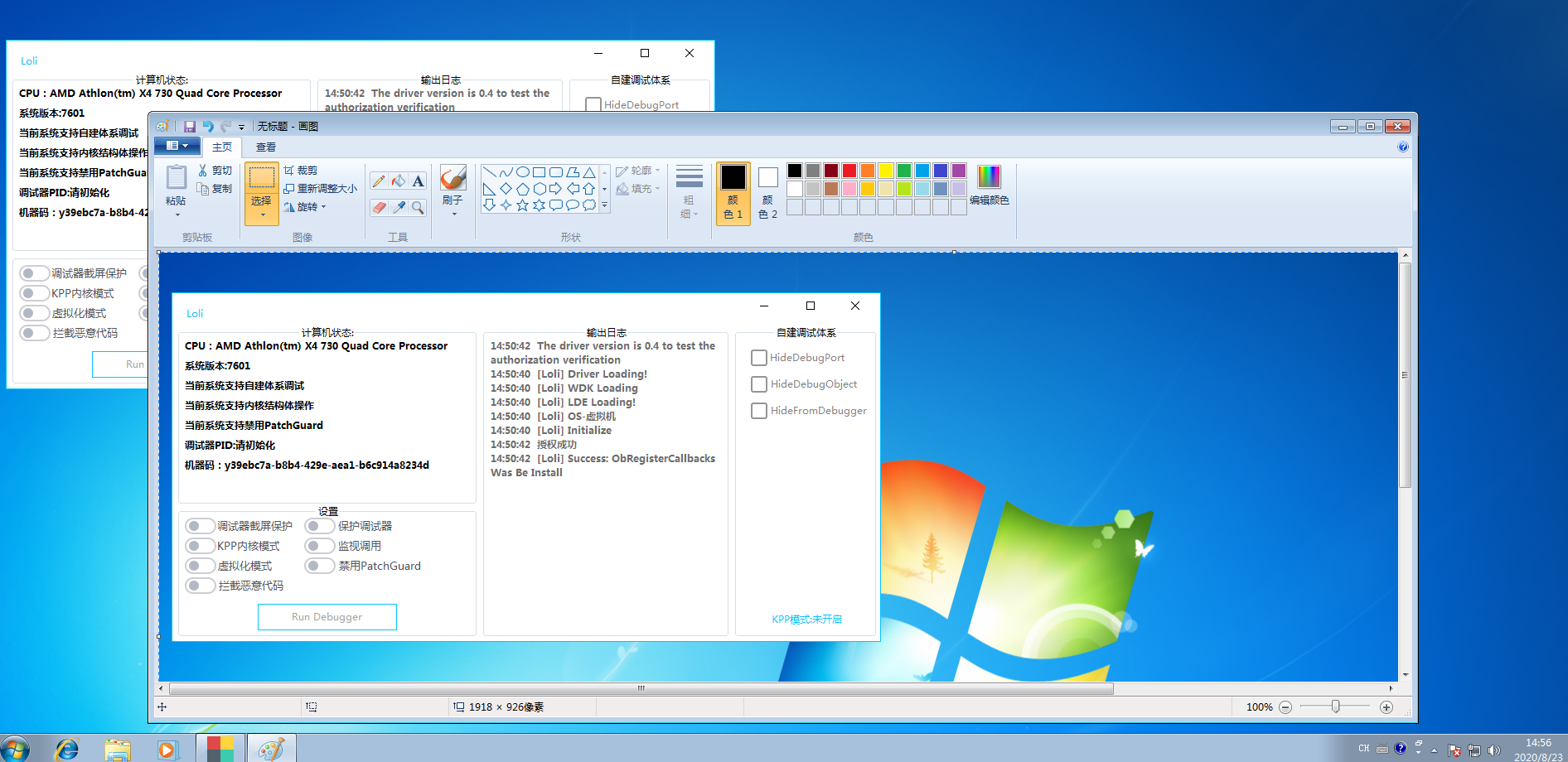1568x762 pixels.
Task: Select the Text tool (A)
Action: (x=418, y=181)
